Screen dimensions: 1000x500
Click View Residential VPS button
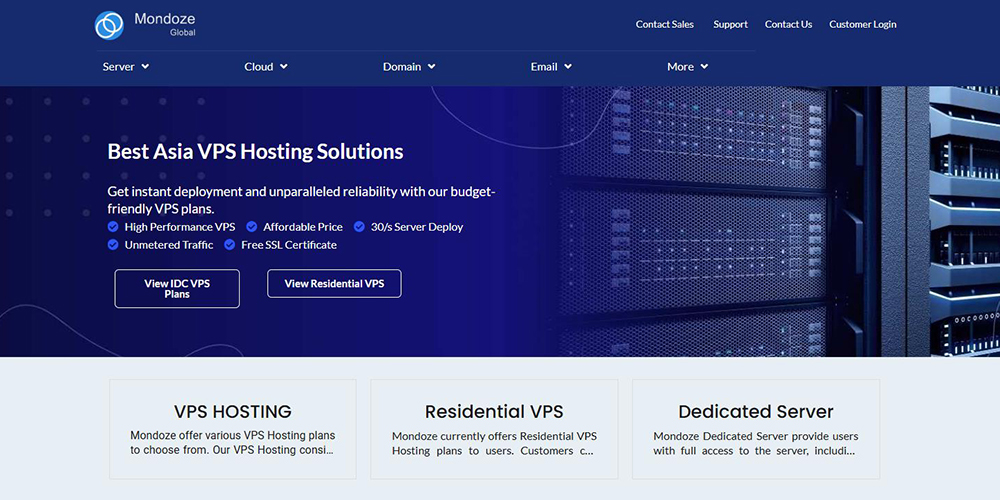click(x=334, y=284)
